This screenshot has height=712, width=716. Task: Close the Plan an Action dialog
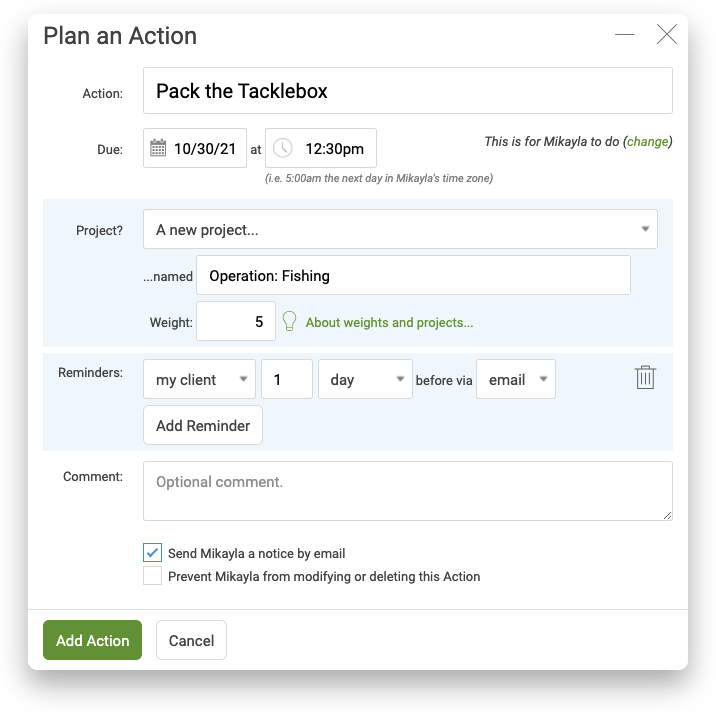(x=666, y=34)
